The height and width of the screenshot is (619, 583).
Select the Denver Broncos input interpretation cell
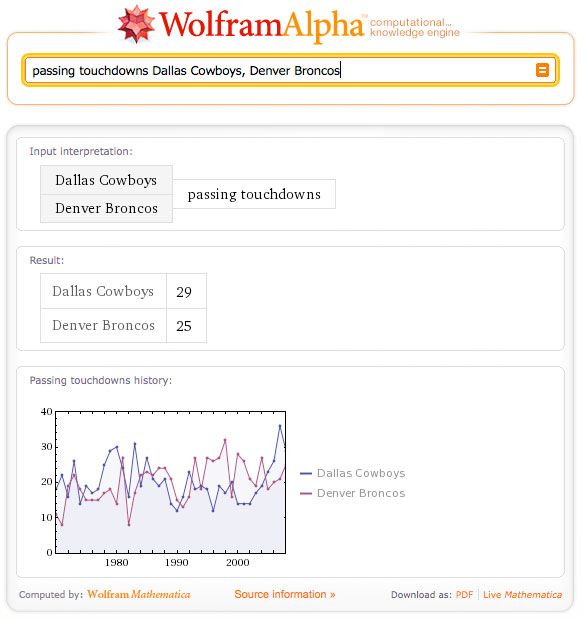click(x=106, y=208)
